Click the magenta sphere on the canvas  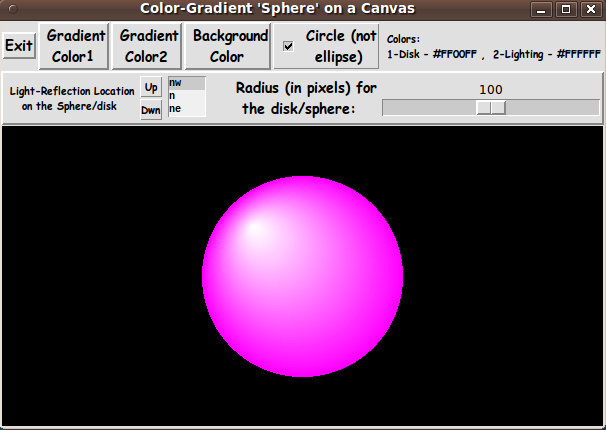point(302,277)
